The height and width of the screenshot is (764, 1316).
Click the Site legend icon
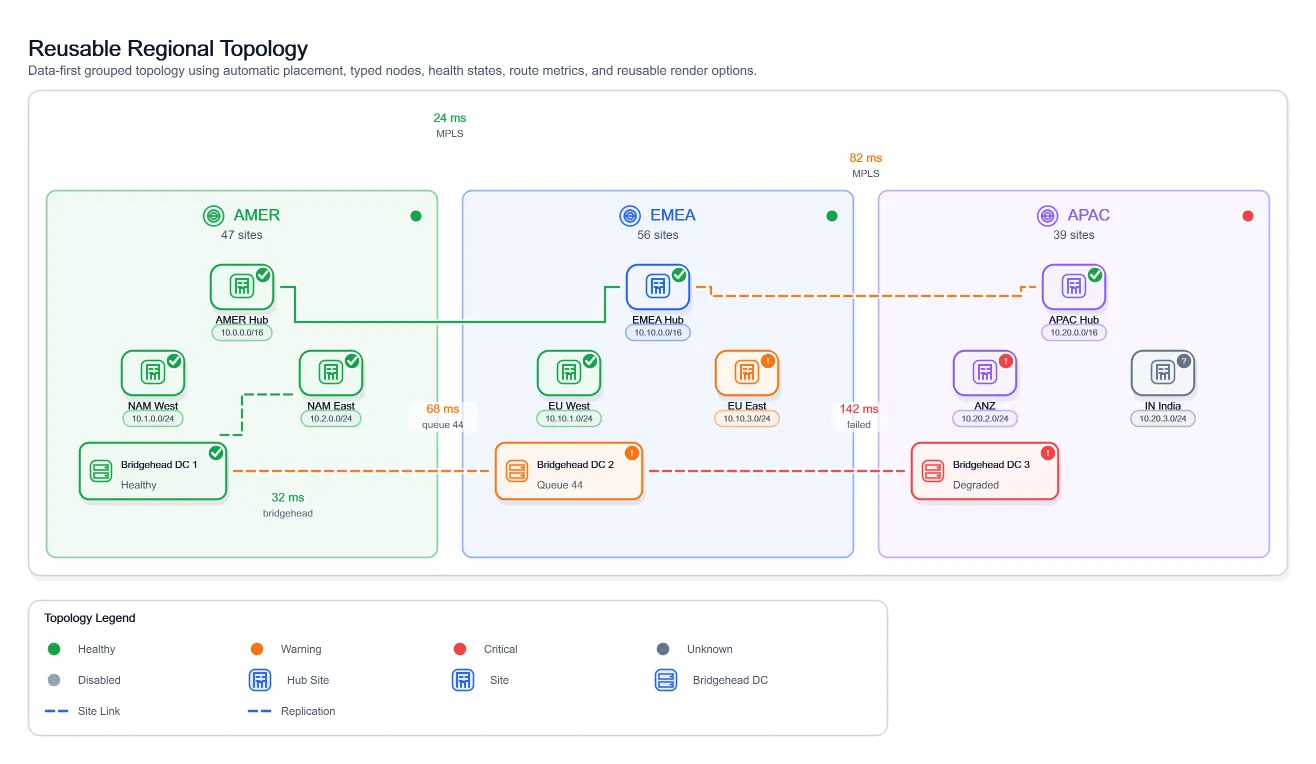pos(463,680)
